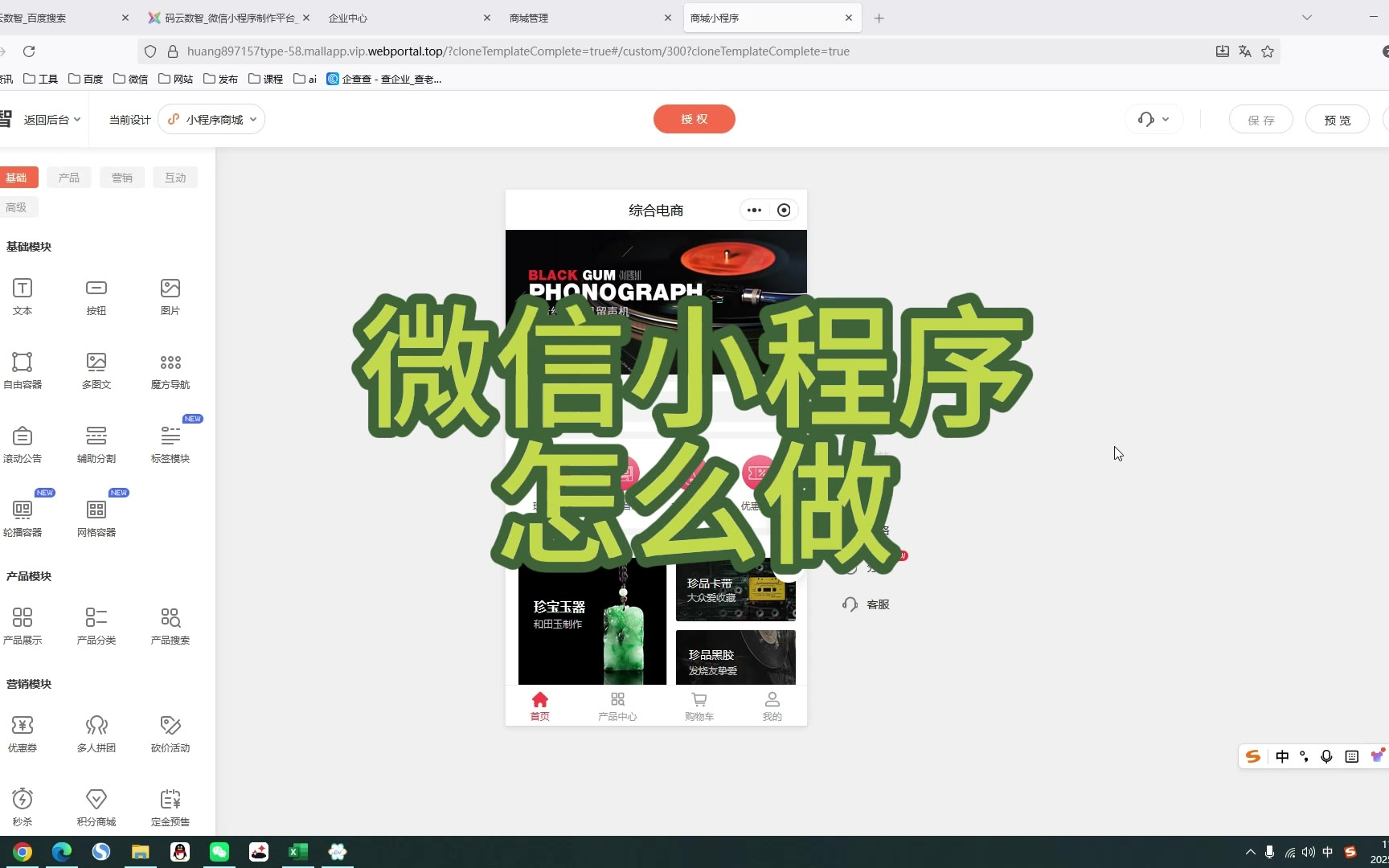
Task: Add the 产品分类 product category module
Action: point(96,626)
